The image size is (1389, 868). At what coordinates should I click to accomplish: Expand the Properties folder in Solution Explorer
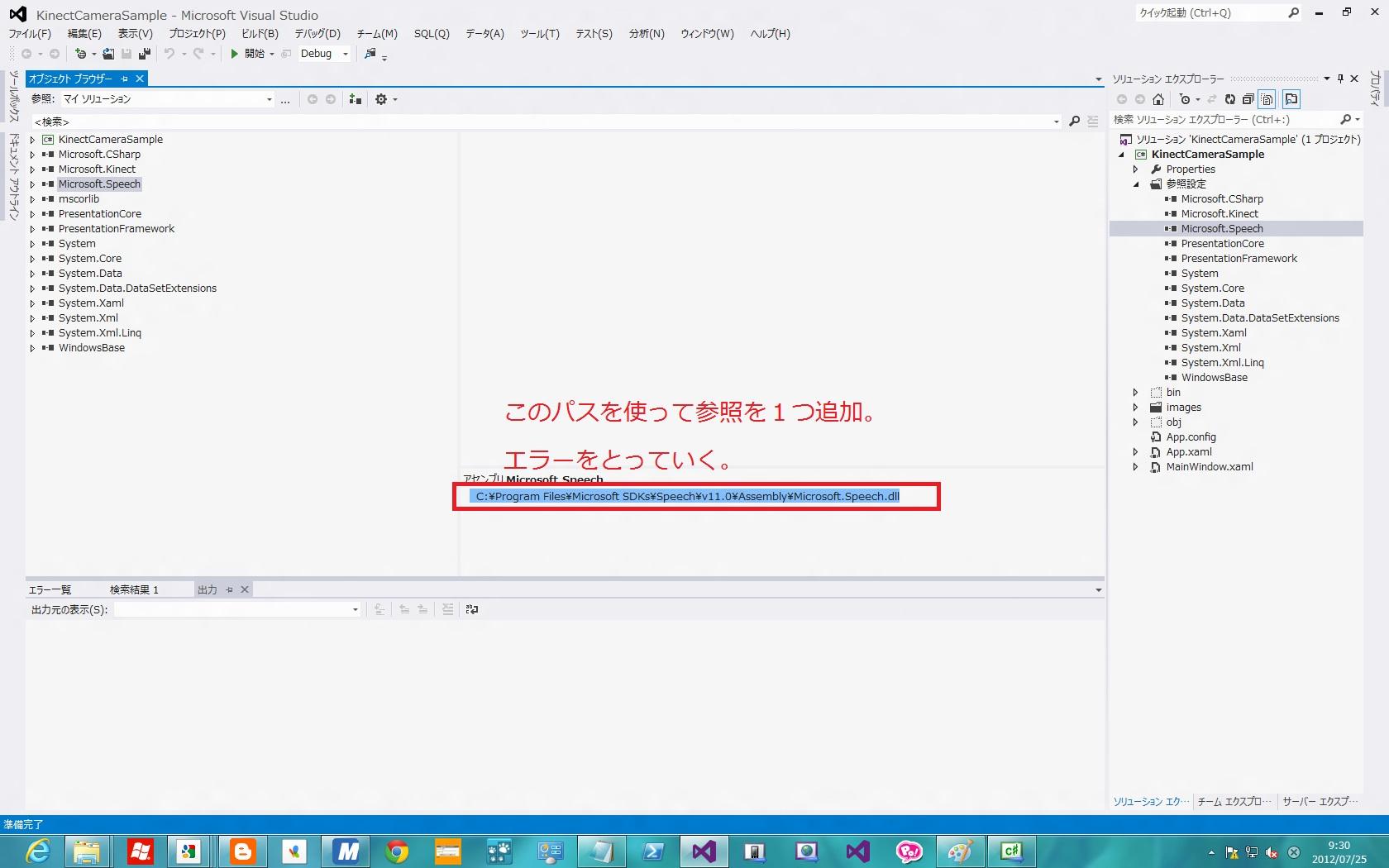tap(1135, 169)
